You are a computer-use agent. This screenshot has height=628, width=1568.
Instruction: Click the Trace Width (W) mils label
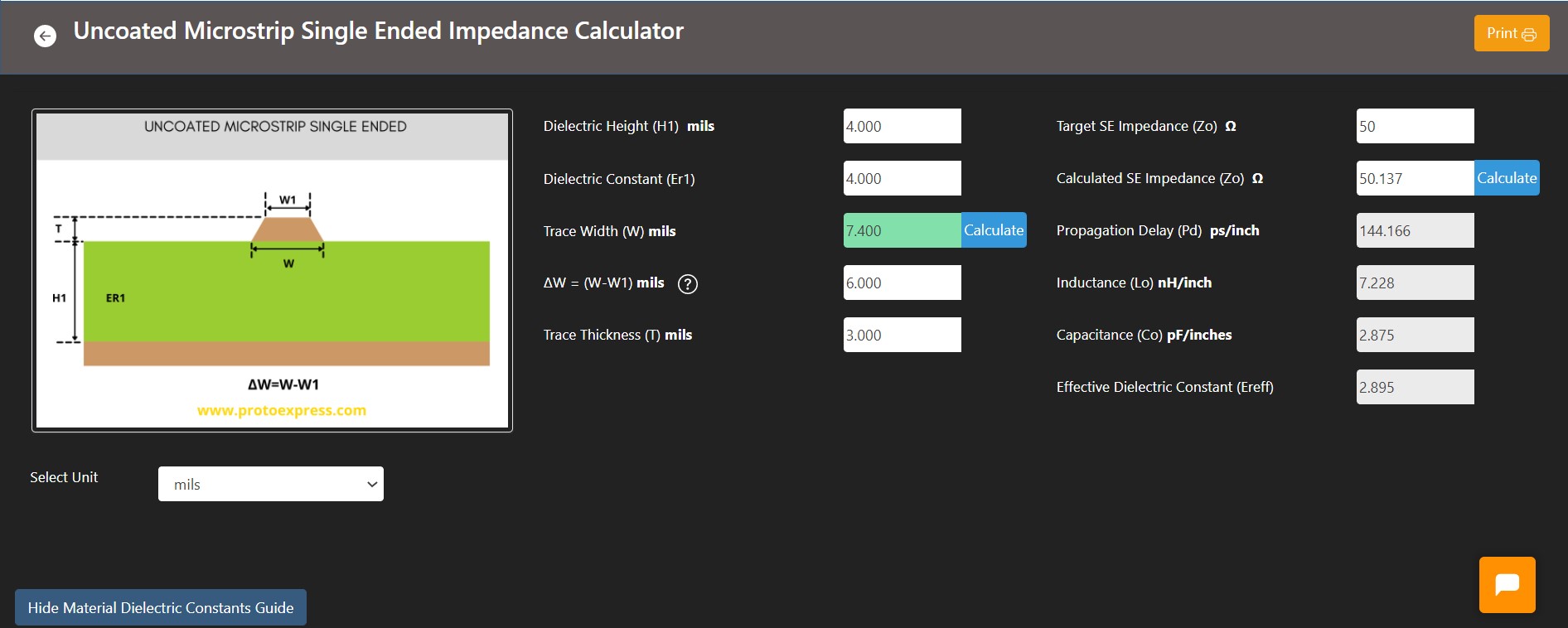pyautogui.click(x=609, y=231)
